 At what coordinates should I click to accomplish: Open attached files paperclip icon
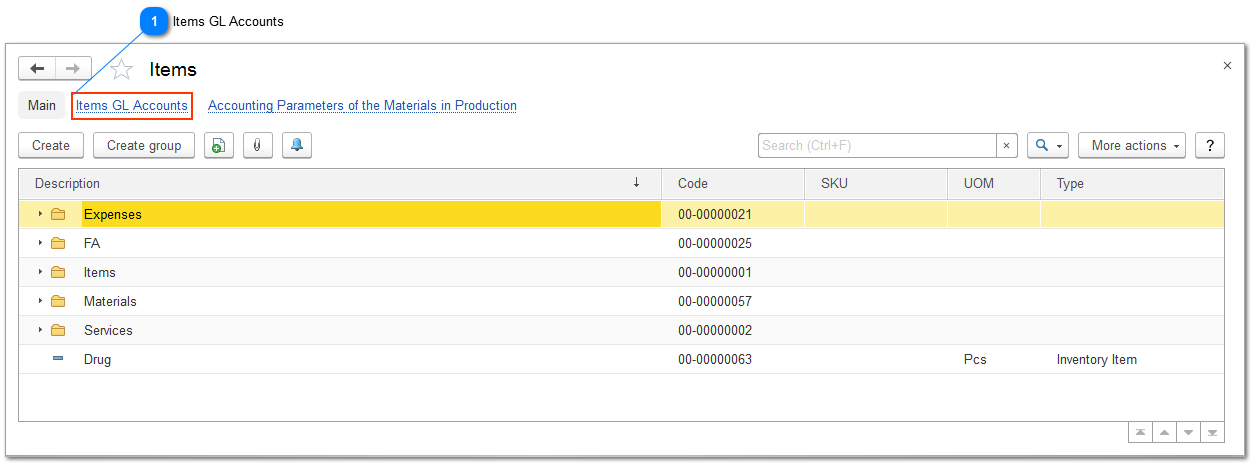click(x=257, y=146)
